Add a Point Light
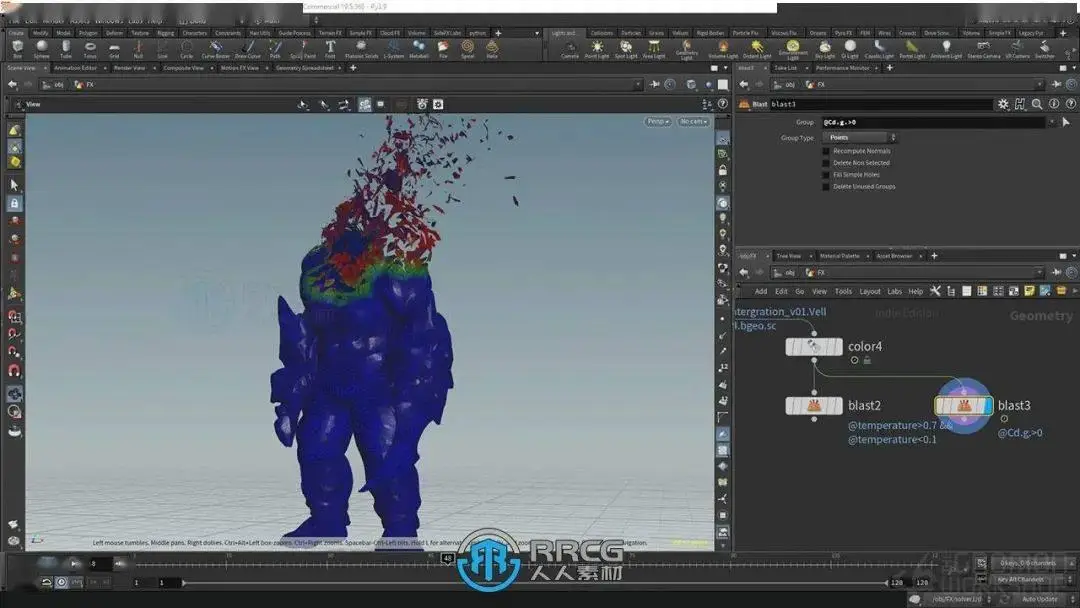The height and width of the screenshot is (608, 1080). (x=596, y=48)
